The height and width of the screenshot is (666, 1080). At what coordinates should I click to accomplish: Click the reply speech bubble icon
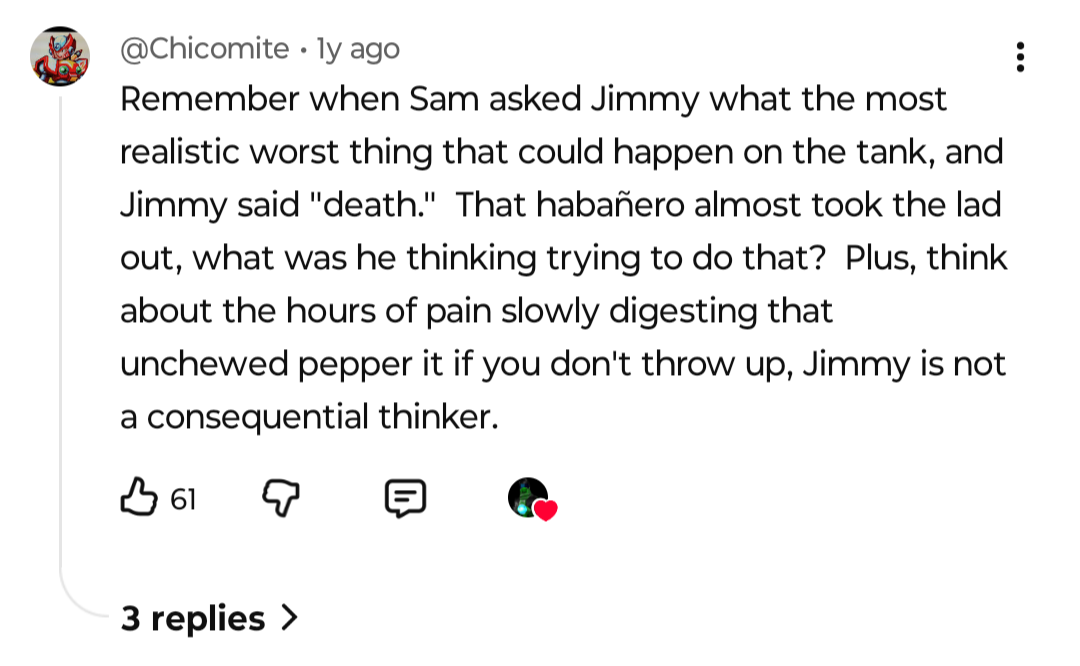(x=406, y=497)
